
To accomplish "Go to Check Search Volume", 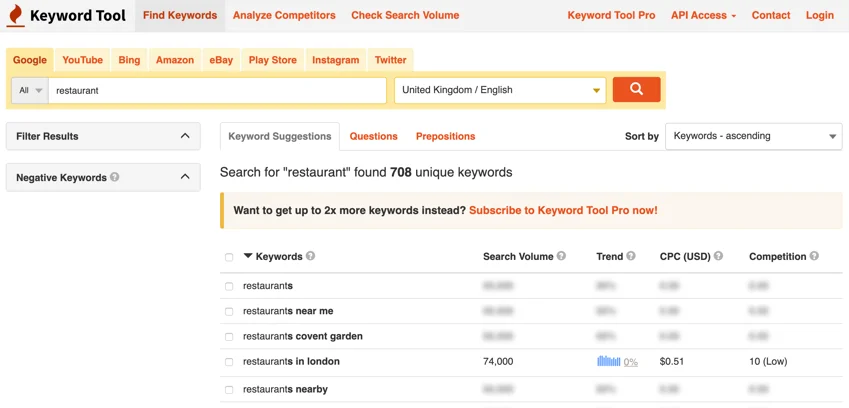I will [x=405, y=15].
